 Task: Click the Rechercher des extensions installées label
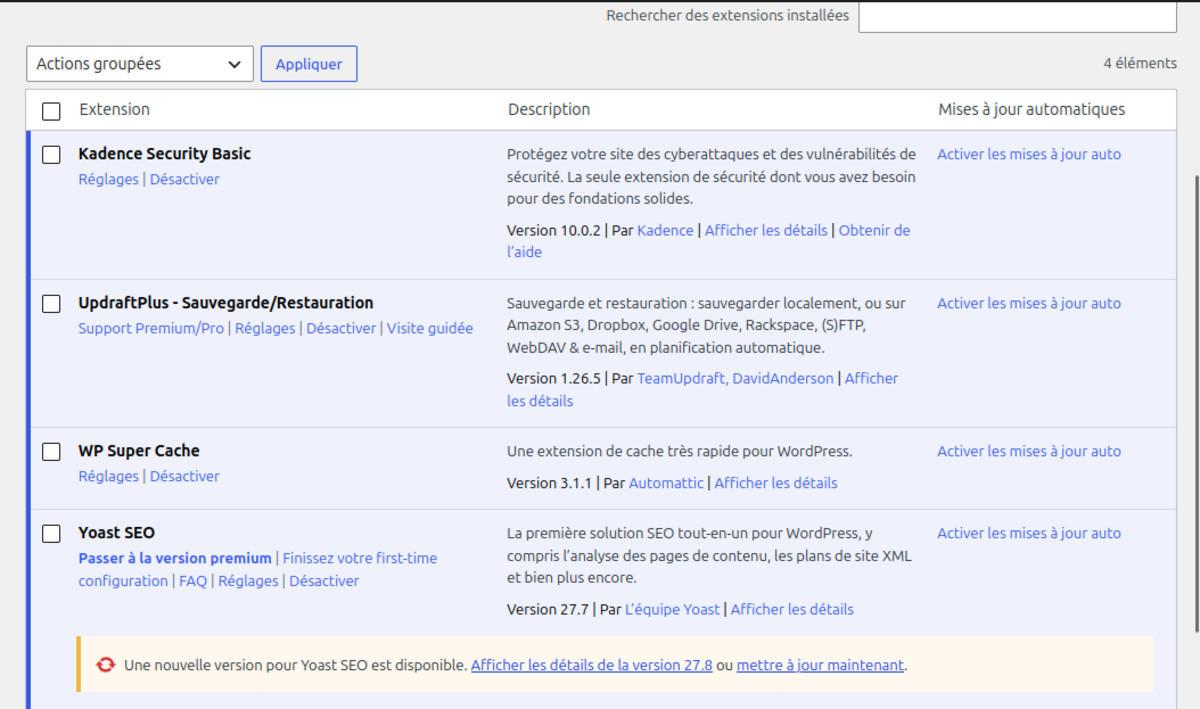(728, 16)
